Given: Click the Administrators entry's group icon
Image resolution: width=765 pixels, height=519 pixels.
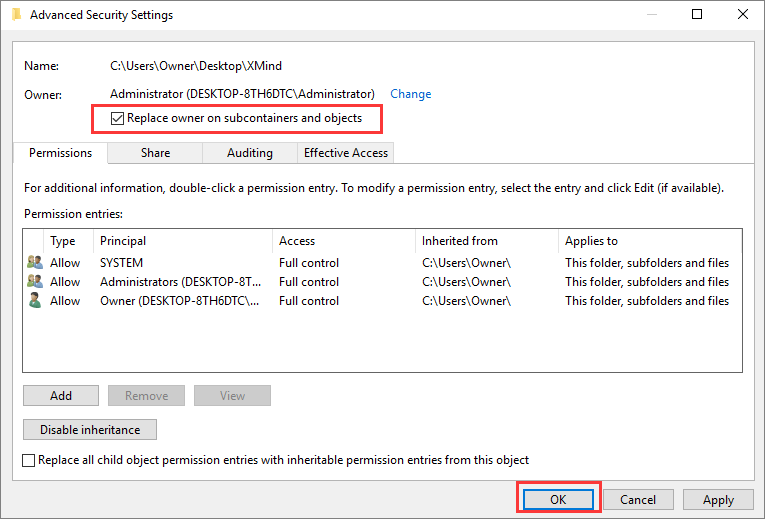Looking at the screenshot, I should (35, 282).
